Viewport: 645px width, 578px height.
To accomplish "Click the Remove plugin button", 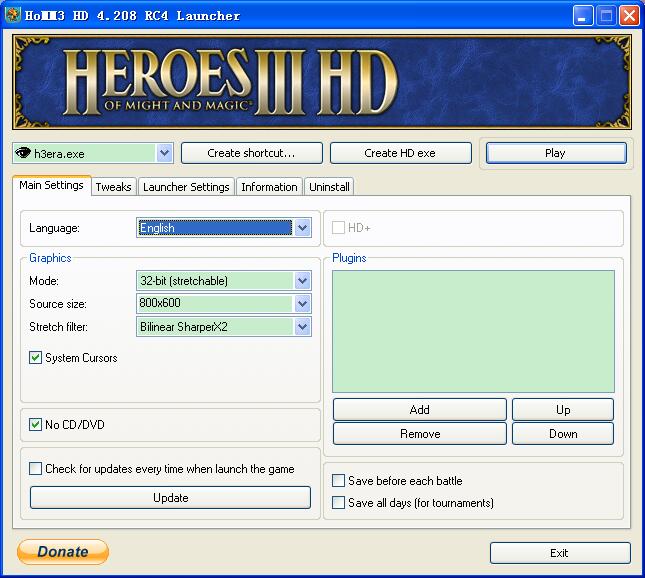I will pyautogui.click(x=420, y=434).
